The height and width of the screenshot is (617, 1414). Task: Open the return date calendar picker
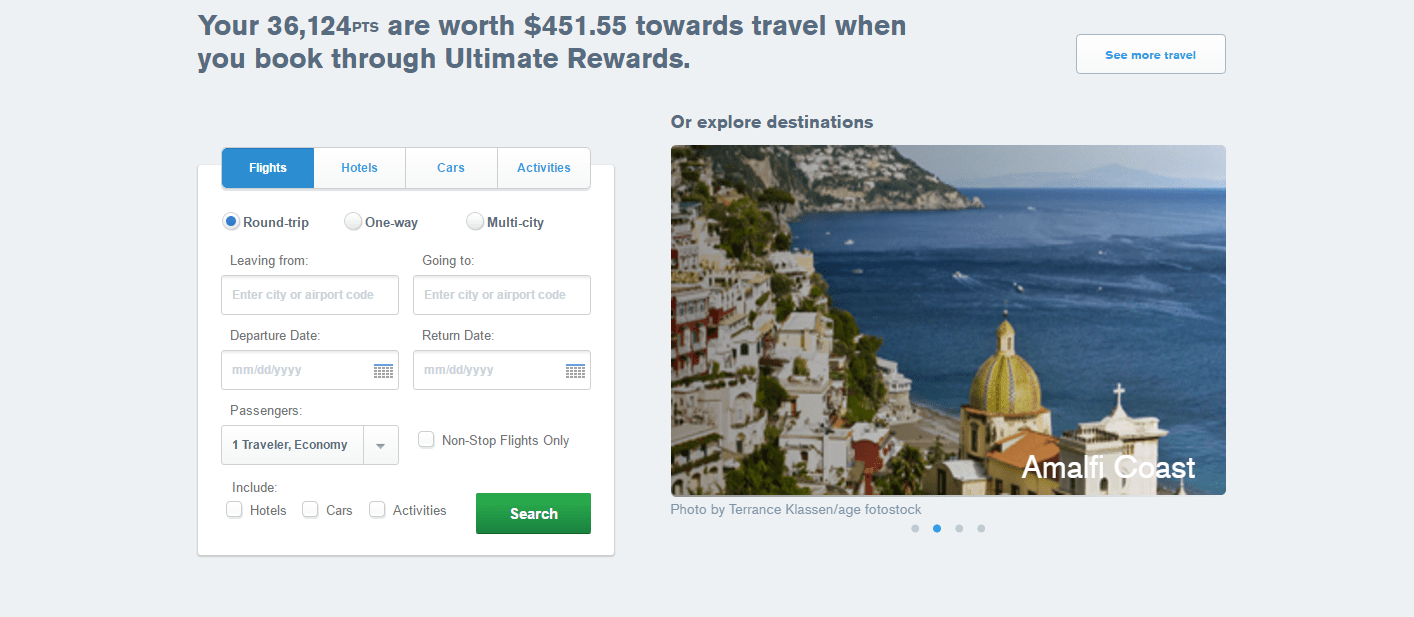(575, 370)
